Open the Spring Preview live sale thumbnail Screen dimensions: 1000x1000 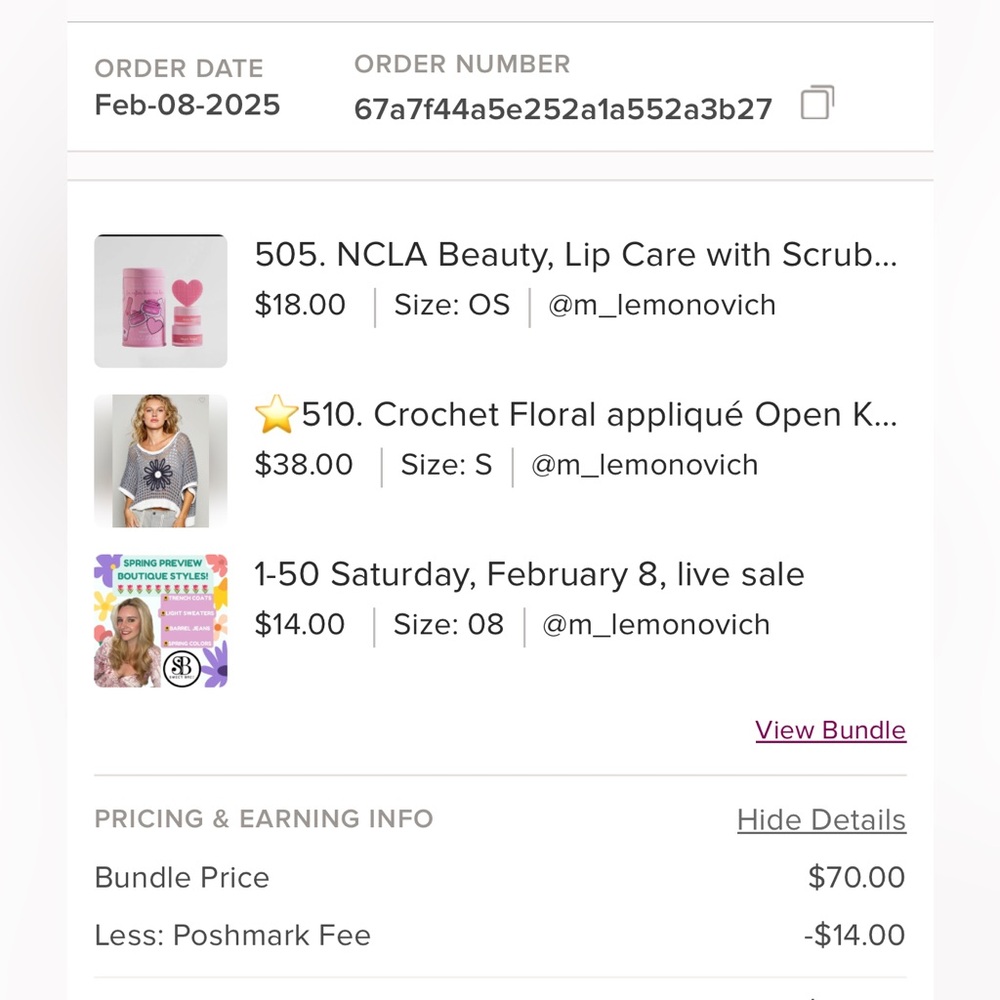click(x=160, y=620)
